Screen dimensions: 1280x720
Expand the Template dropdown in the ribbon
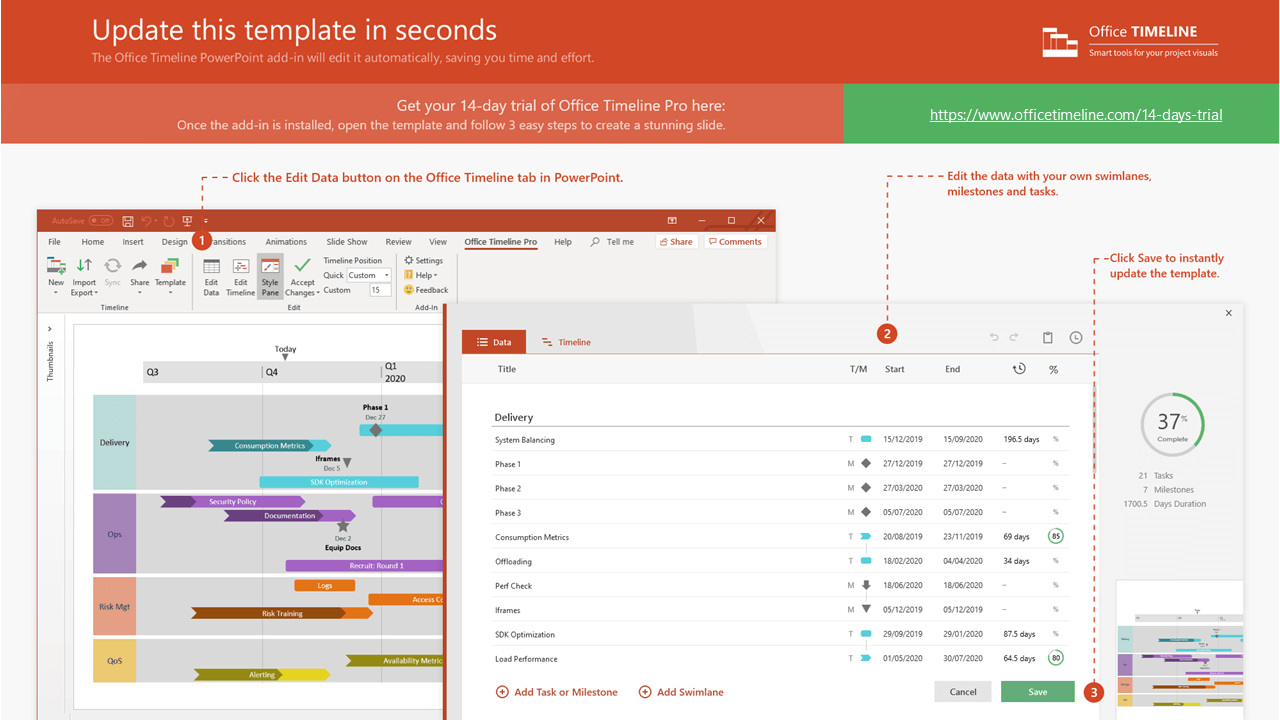pyautogui.click(x=170, y=283)
